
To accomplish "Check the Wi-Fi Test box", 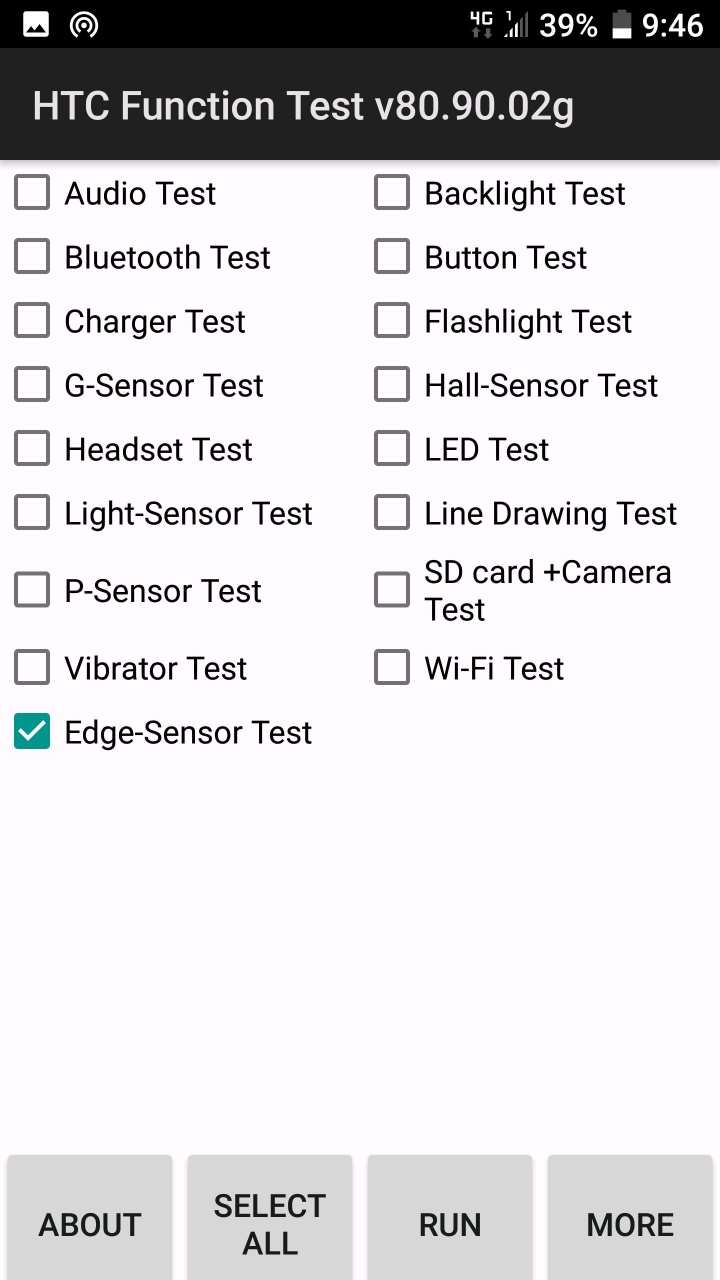I will (392, 668).
